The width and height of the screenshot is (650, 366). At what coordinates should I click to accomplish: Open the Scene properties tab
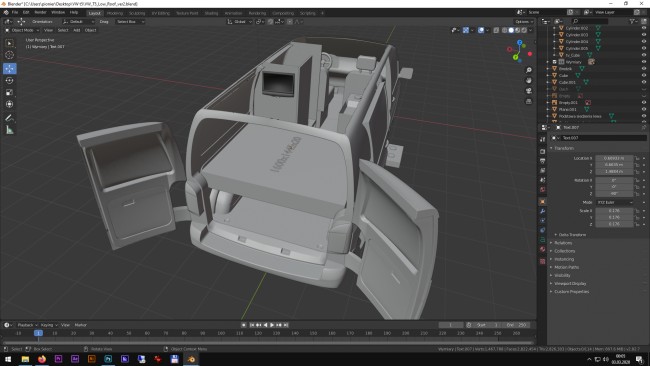coord(543,180)
